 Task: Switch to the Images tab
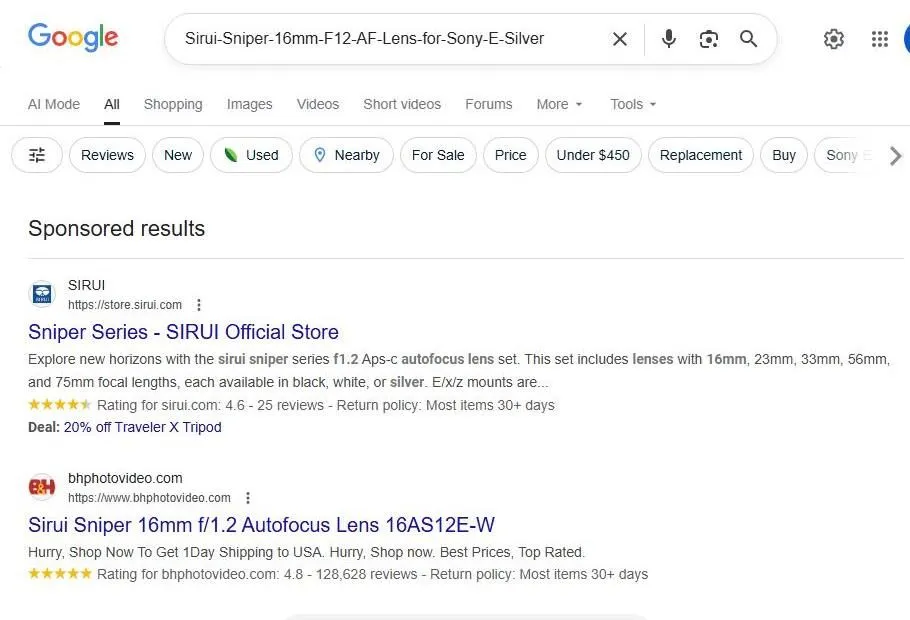[249, 104]
